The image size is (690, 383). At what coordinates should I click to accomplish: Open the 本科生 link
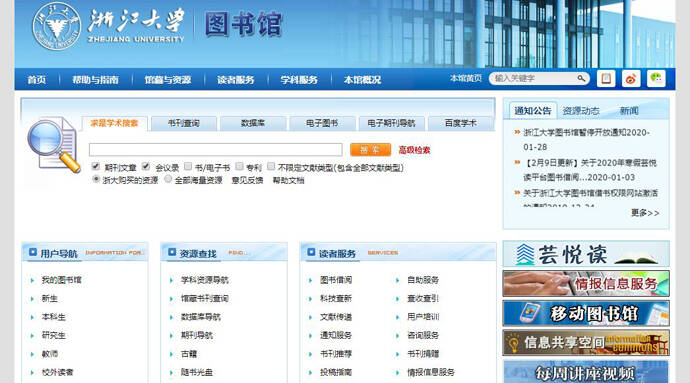53,317
